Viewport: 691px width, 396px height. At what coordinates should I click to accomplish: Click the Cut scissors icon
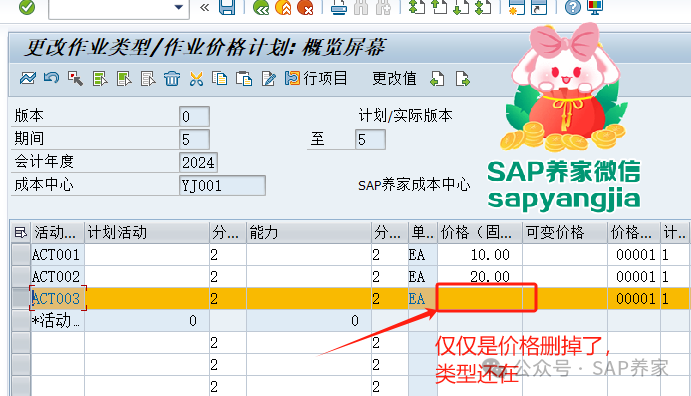pos(196,79)
